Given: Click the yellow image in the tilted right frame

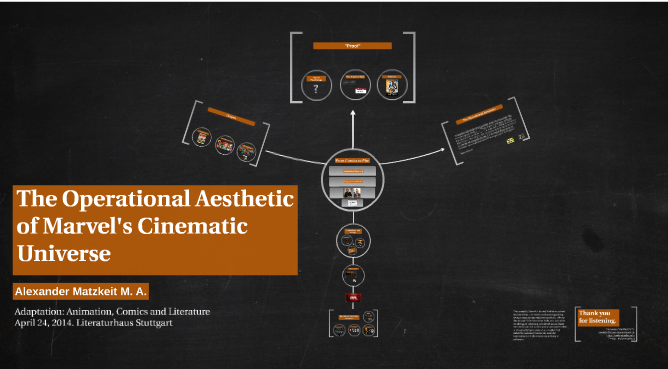Looking at the screenshot, I should (510, 141).
